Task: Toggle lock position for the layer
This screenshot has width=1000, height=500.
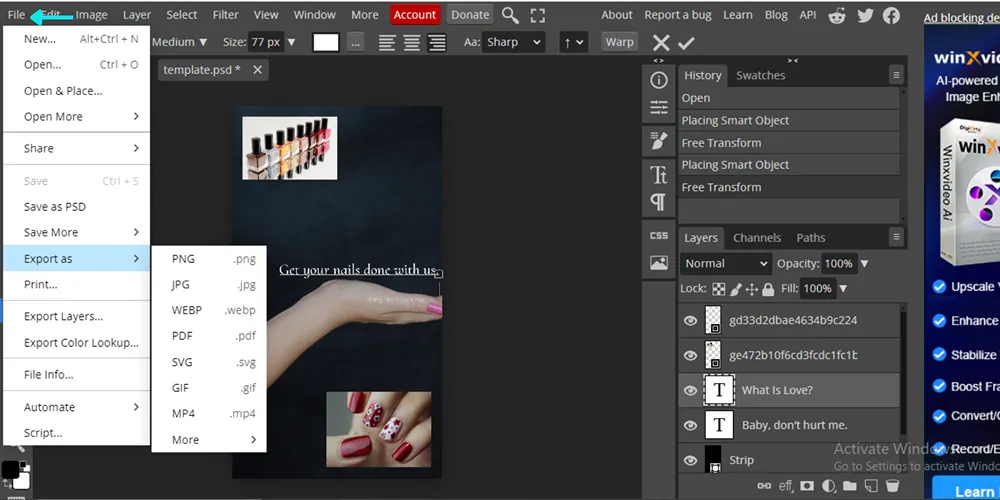Action: (x=751, y=289)
